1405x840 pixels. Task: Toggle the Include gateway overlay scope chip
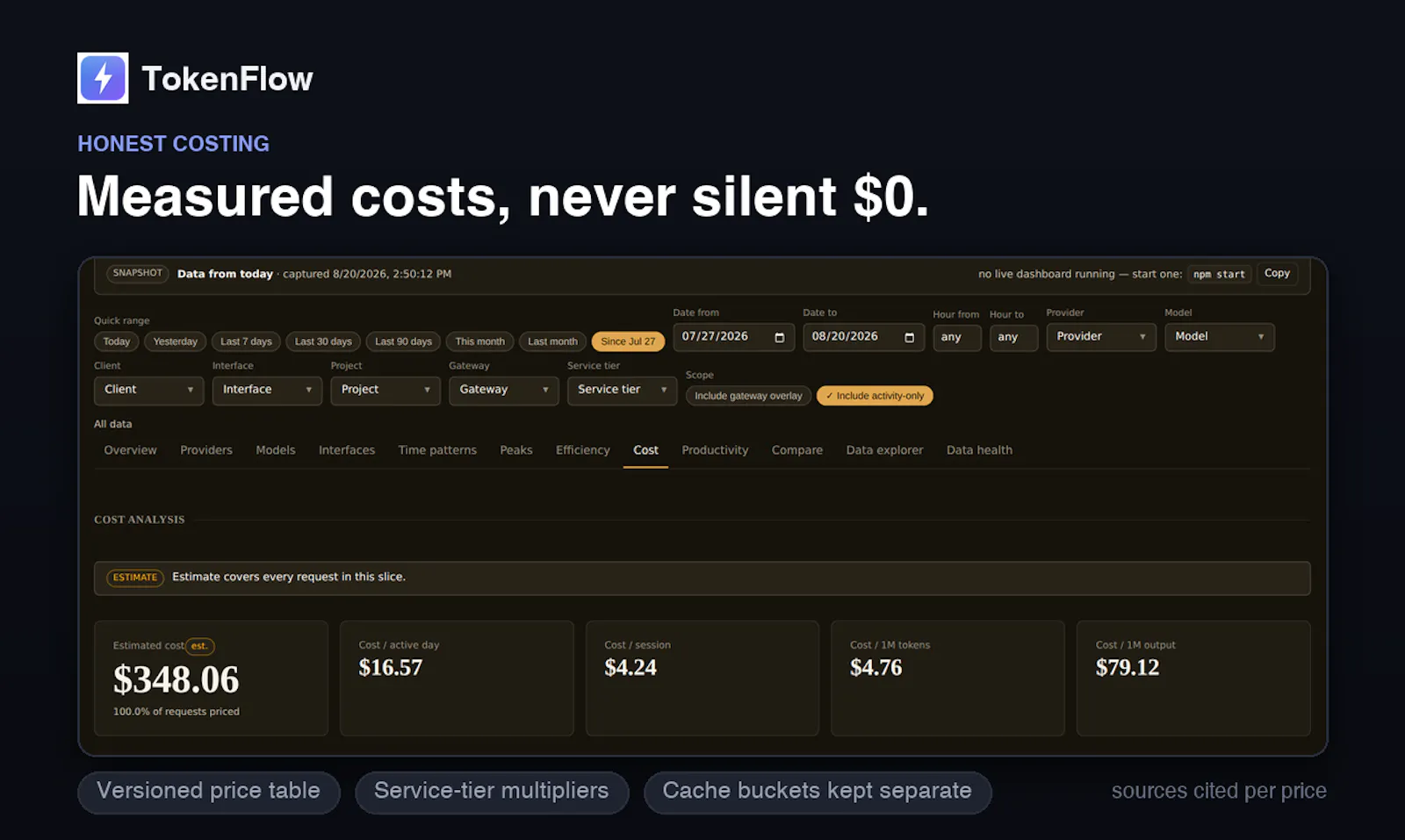click(748, 396)
